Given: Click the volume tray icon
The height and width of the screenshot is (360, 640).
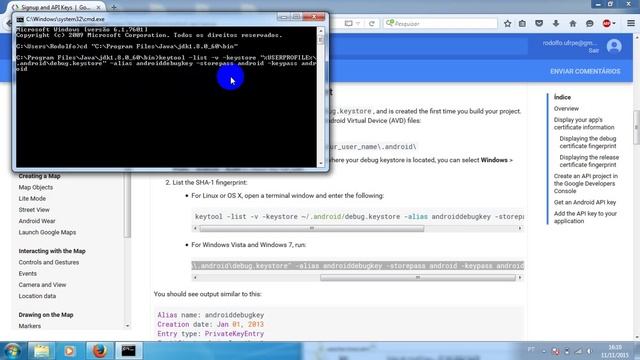Looking at the screenshot, I should pos(589,351).
